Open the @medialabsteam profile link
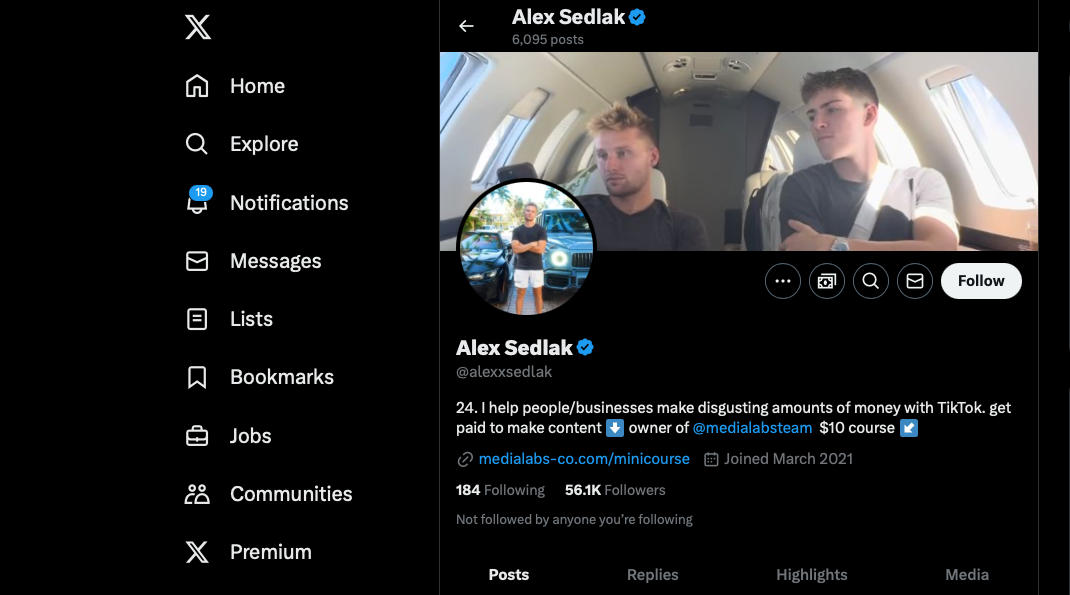1070x595 pixels. click(752, 428)
